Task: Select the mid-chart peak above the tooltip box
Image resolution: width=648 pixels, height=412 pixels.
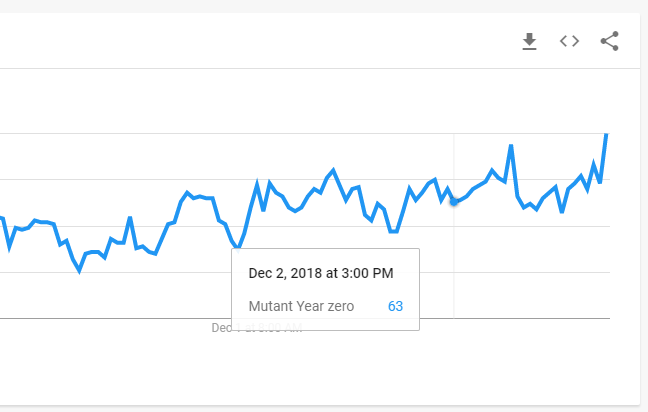Action: (x=333, y=170)
